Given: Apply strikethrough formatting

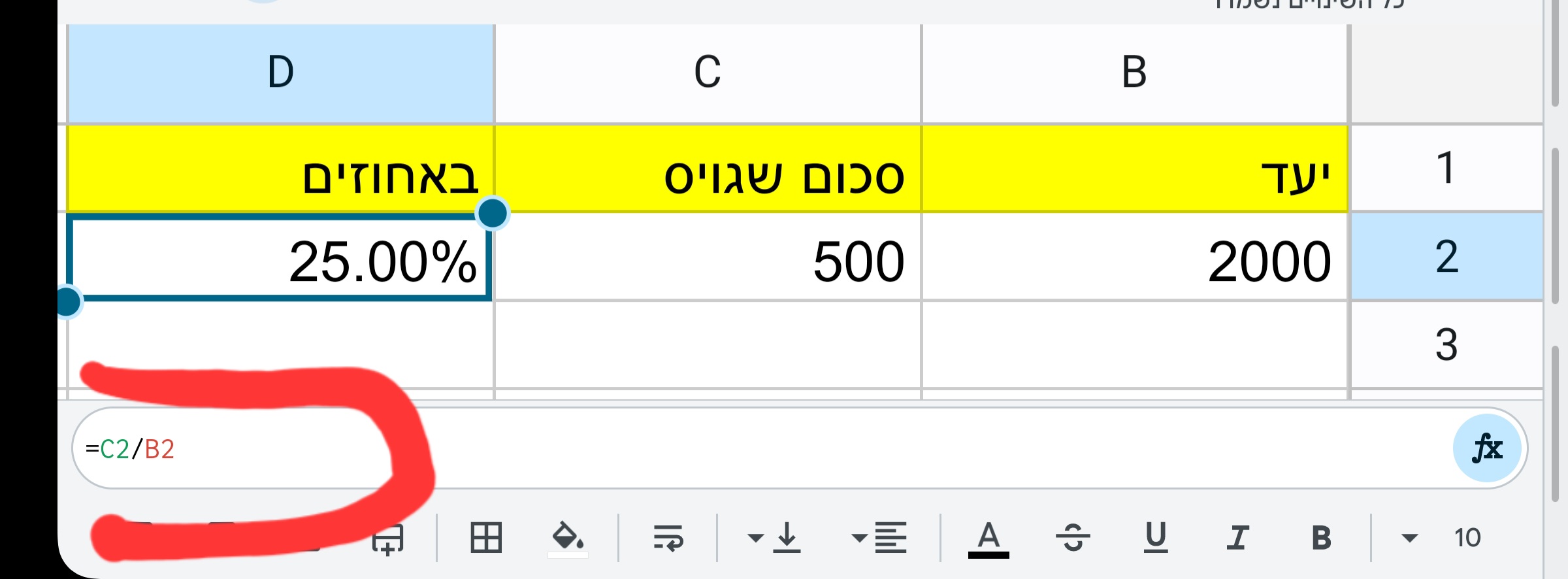Looking at the screenshot, I should point(1075,538).
